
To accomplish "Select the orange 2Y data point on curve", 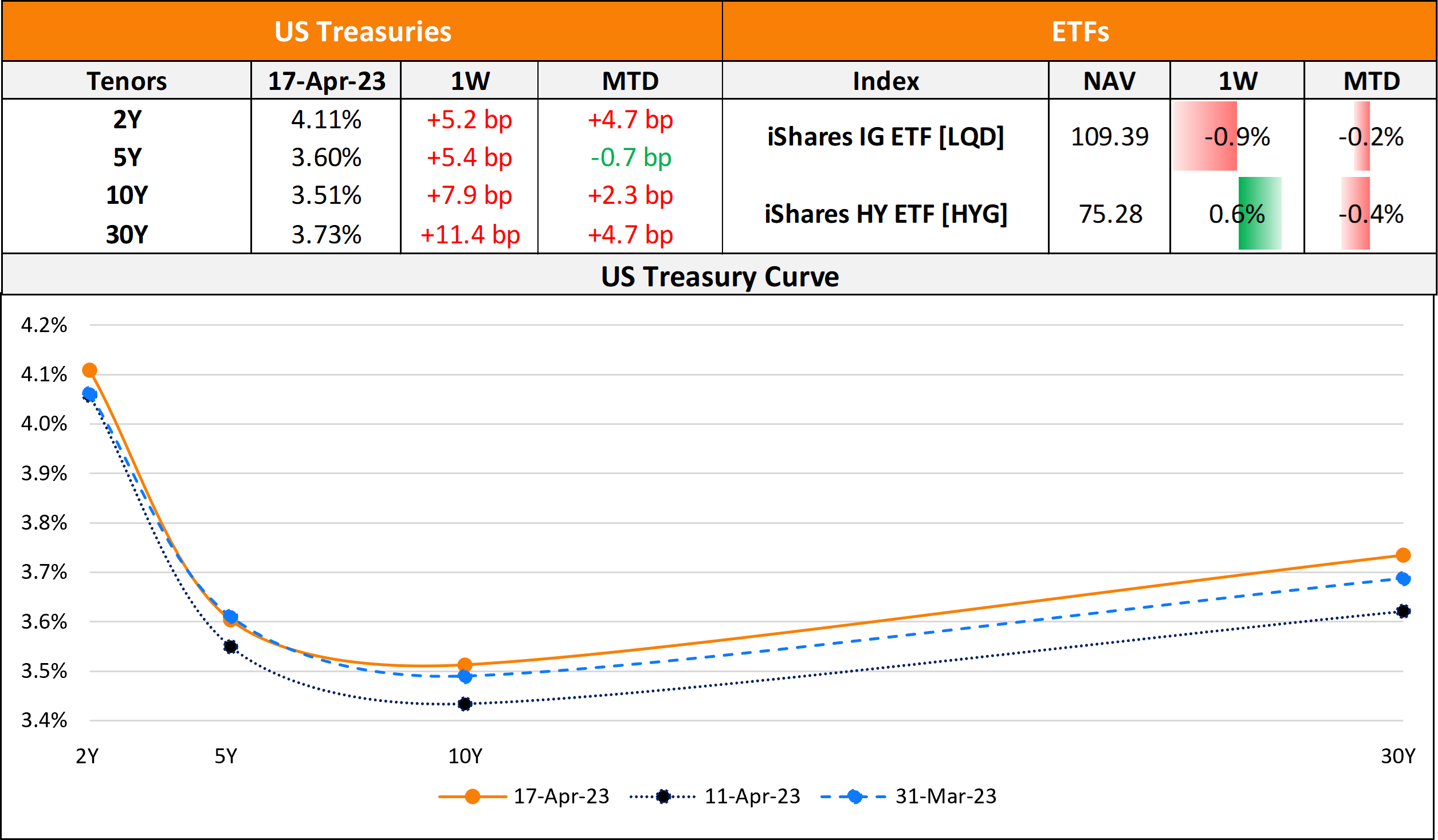I will point(89,370).
